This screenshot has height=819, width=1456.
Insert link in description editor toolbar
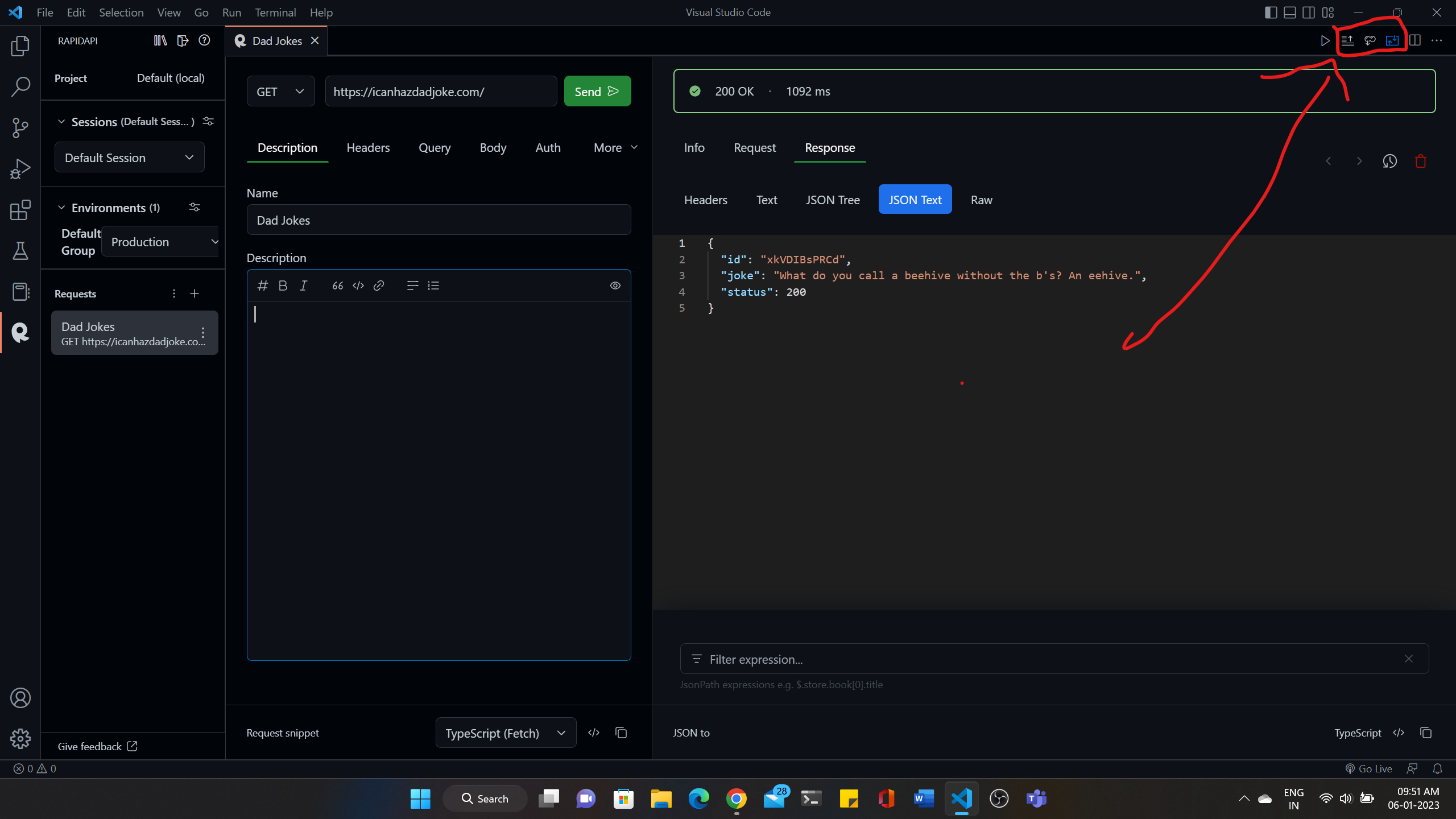(x=379, y=286)
